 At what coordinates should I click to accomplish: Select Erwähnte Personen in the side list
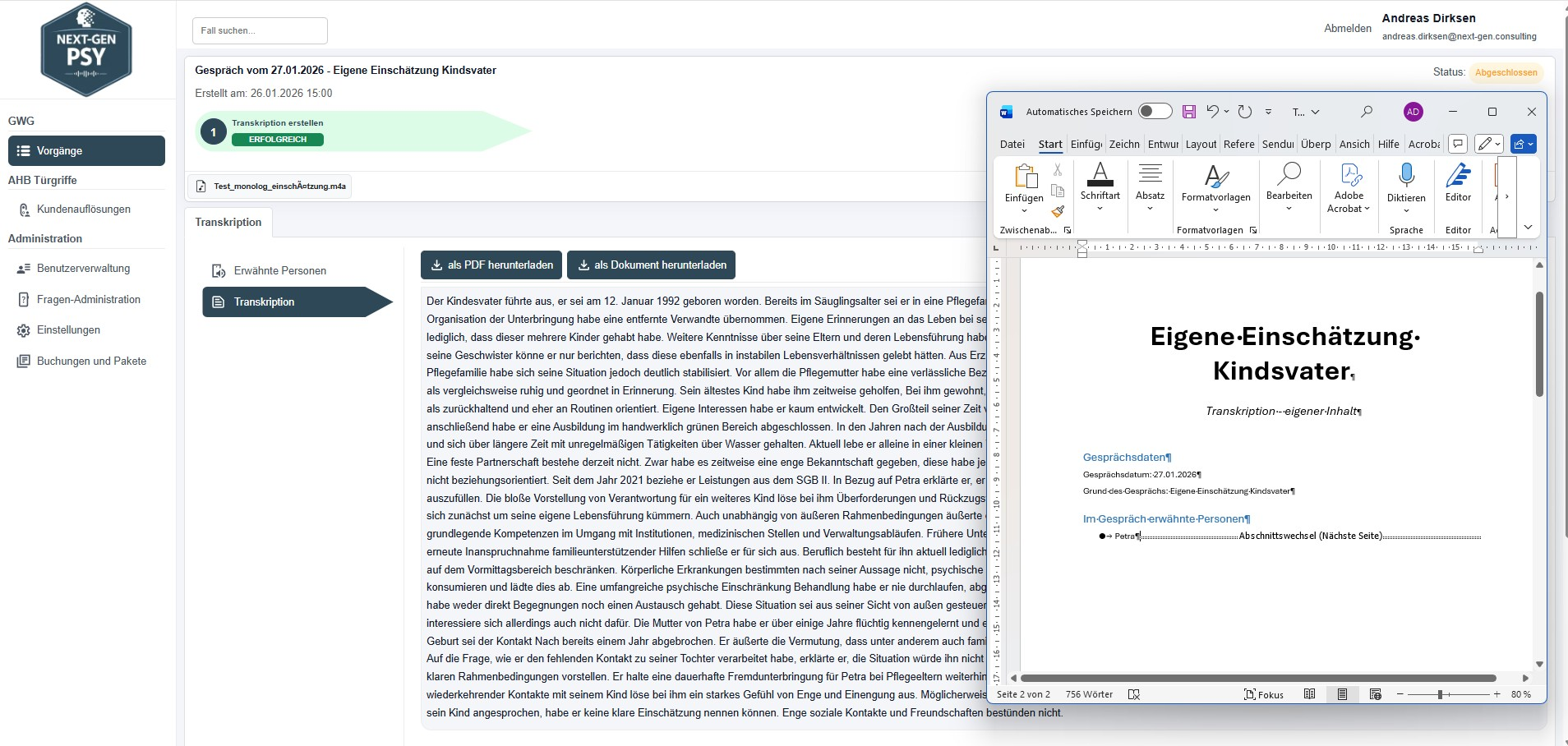coord(279,271)
